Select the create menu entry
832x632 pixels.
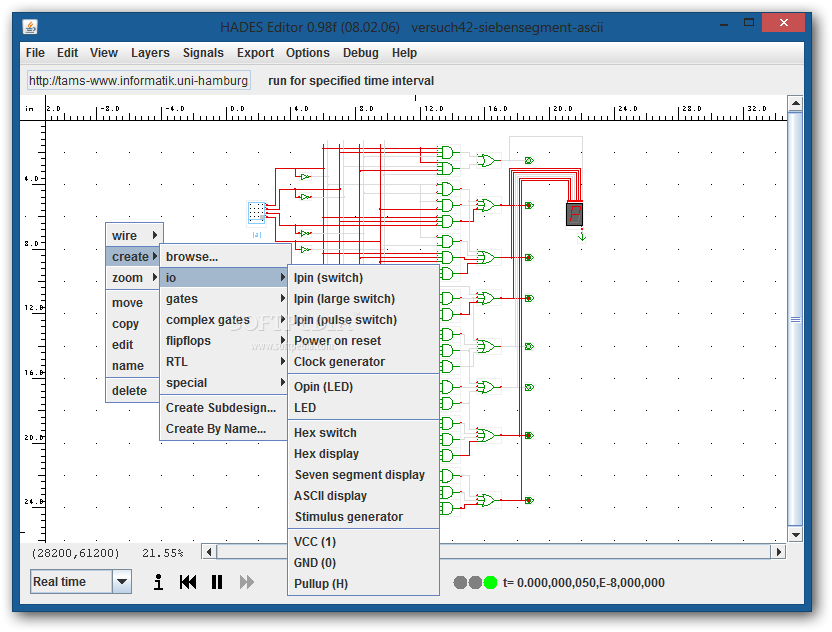click(x=133, y=256)
